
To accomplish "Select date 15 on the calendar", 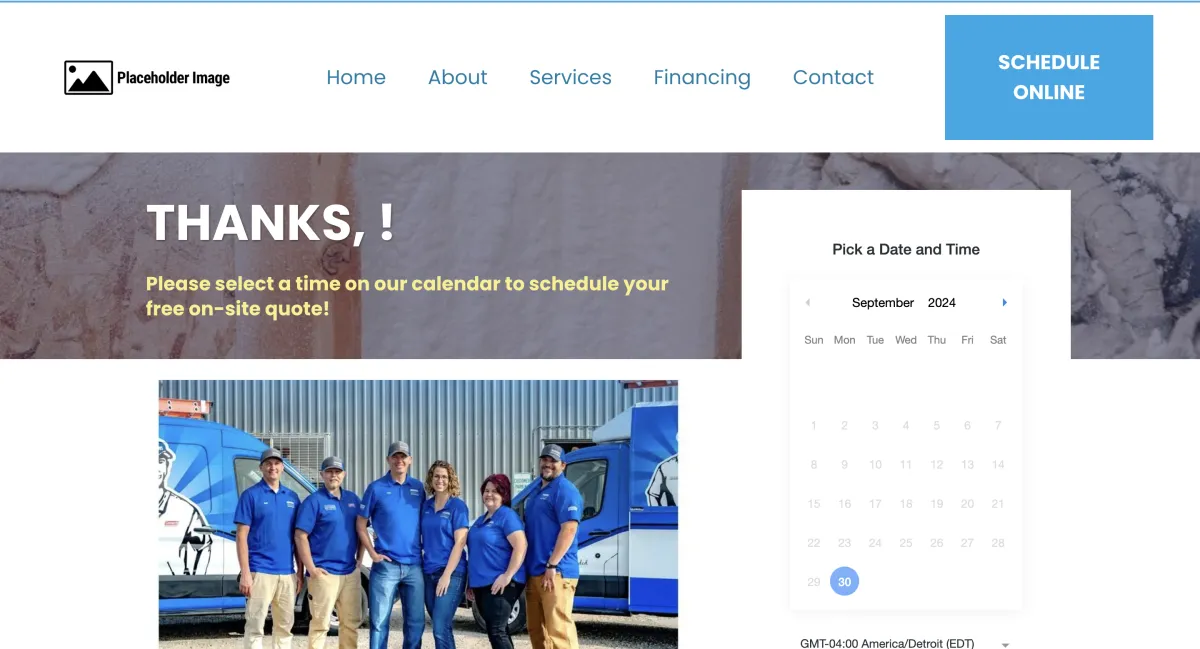I will [x=814, y=504].
